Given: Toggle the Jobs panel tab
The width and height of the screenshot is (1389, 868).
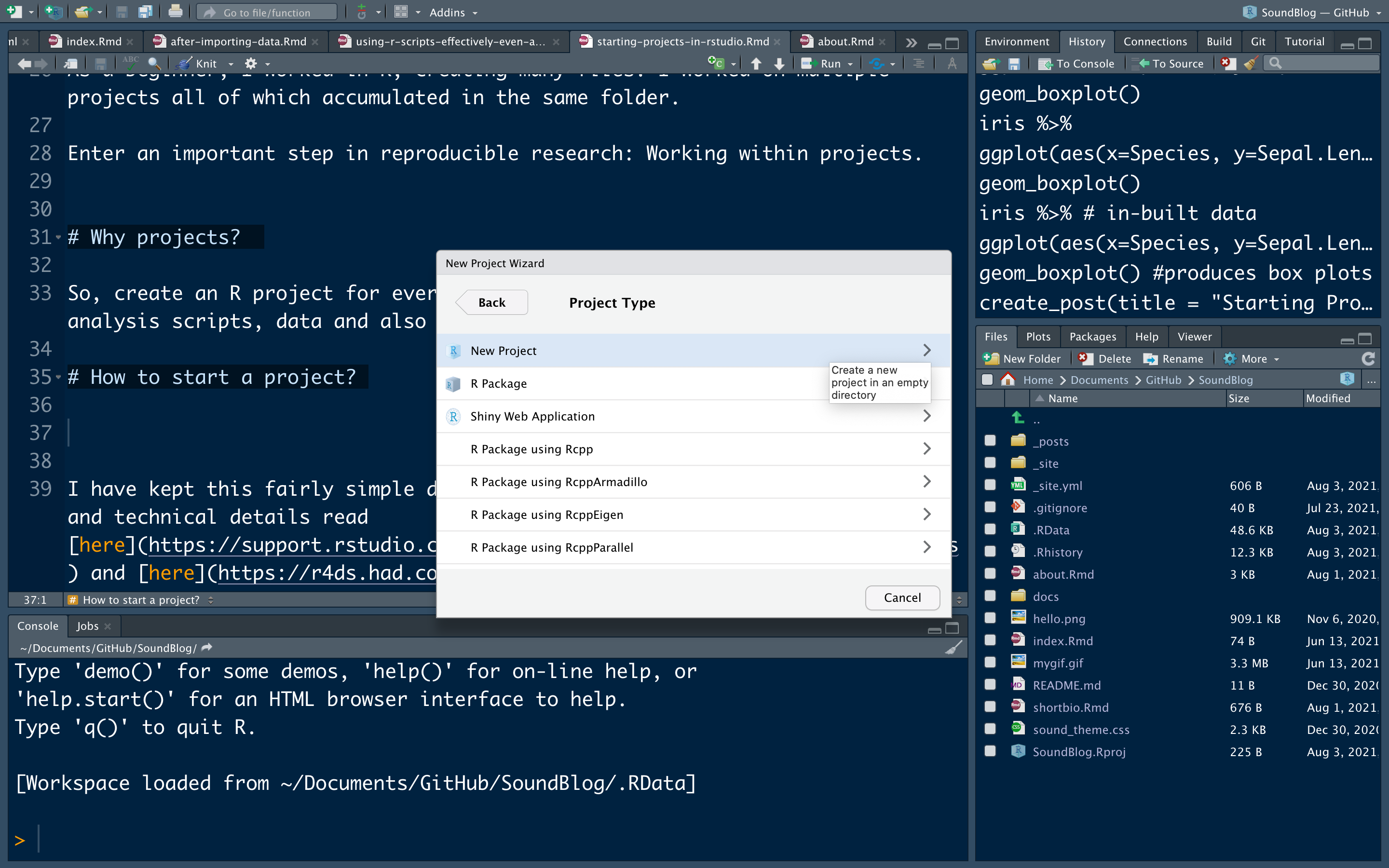Looking at the screenshot, I should click(87, 625).
